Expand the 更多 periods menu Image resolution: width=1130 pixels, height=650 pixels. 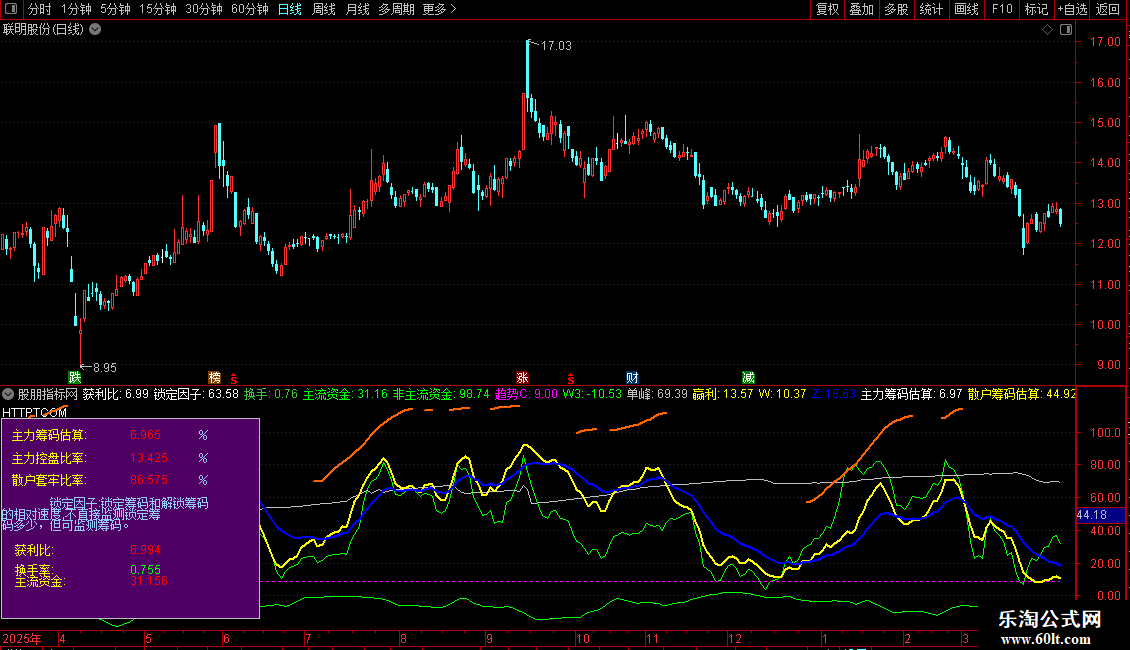439,10
